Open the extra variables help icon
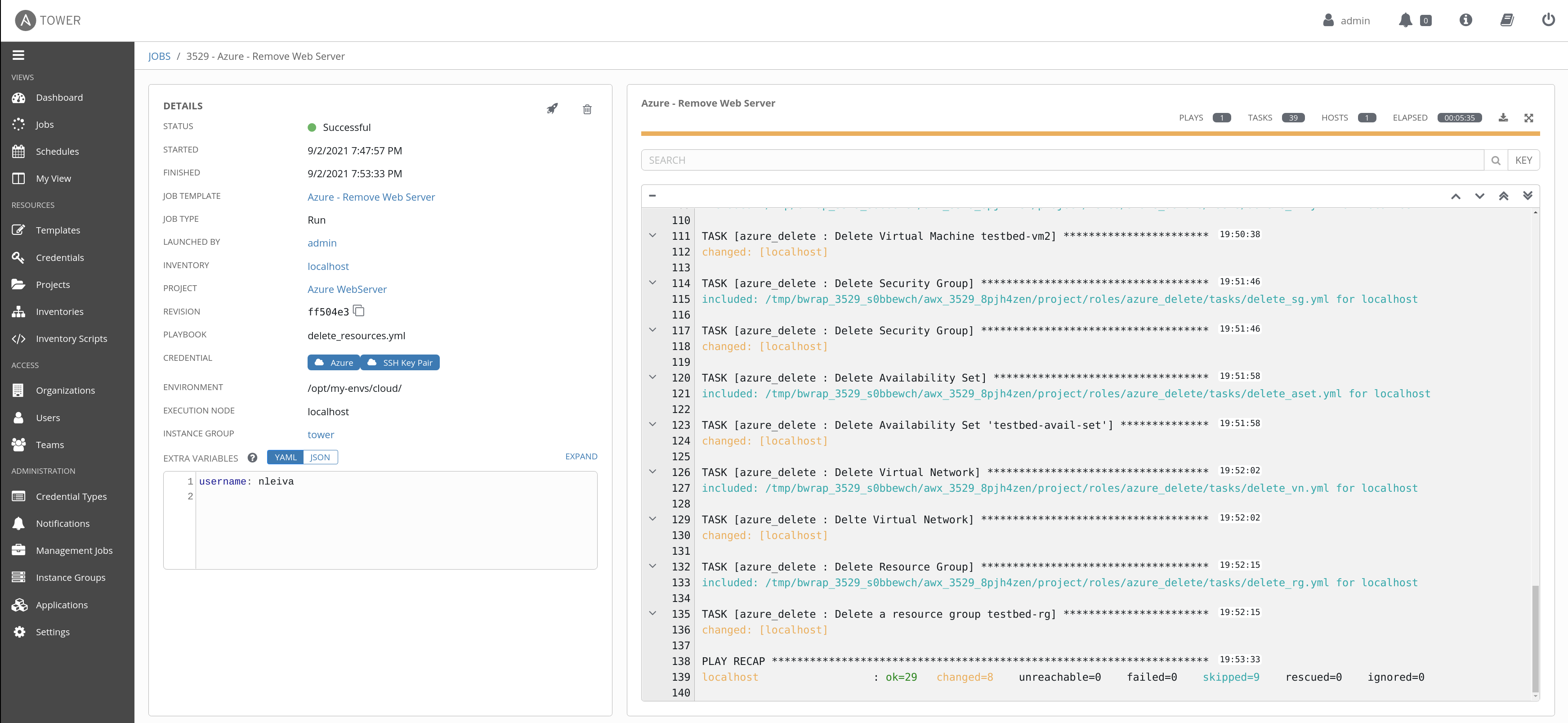 click(252, 458)
